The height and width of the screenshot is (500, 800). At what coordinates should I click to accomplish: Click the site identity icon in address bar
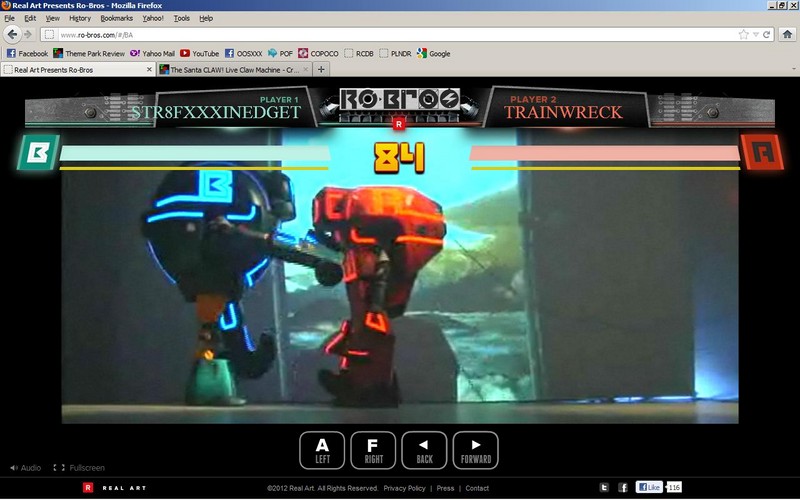[x=49, y=35]
